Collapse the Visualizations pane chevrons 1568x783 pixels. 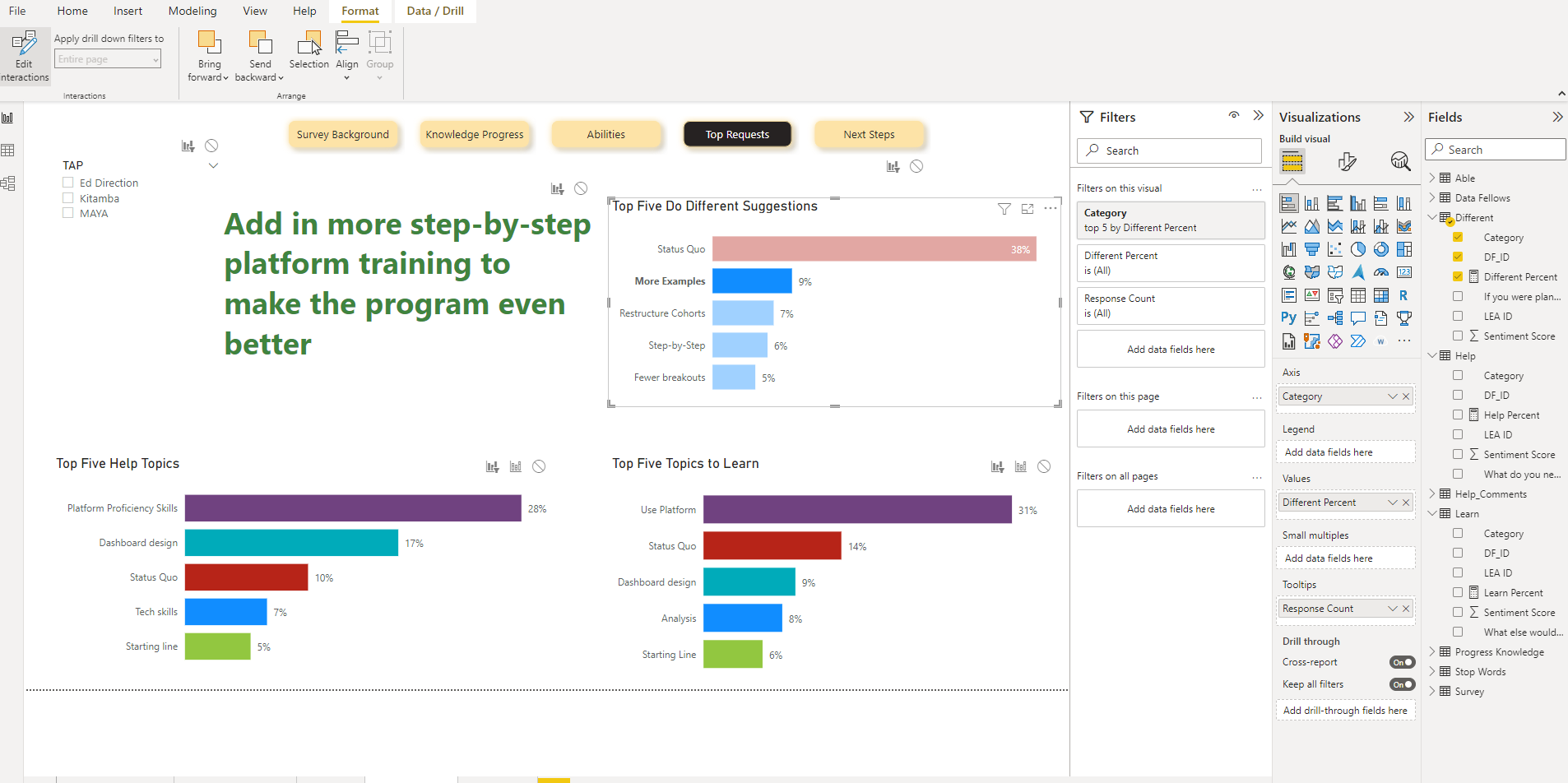[x=1408, y=117]
